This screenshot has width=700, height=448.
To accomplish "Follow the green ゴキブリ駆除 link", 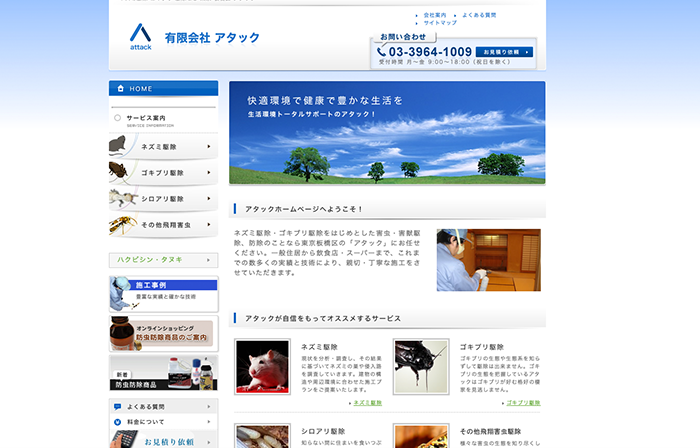I will click(523, 403).
